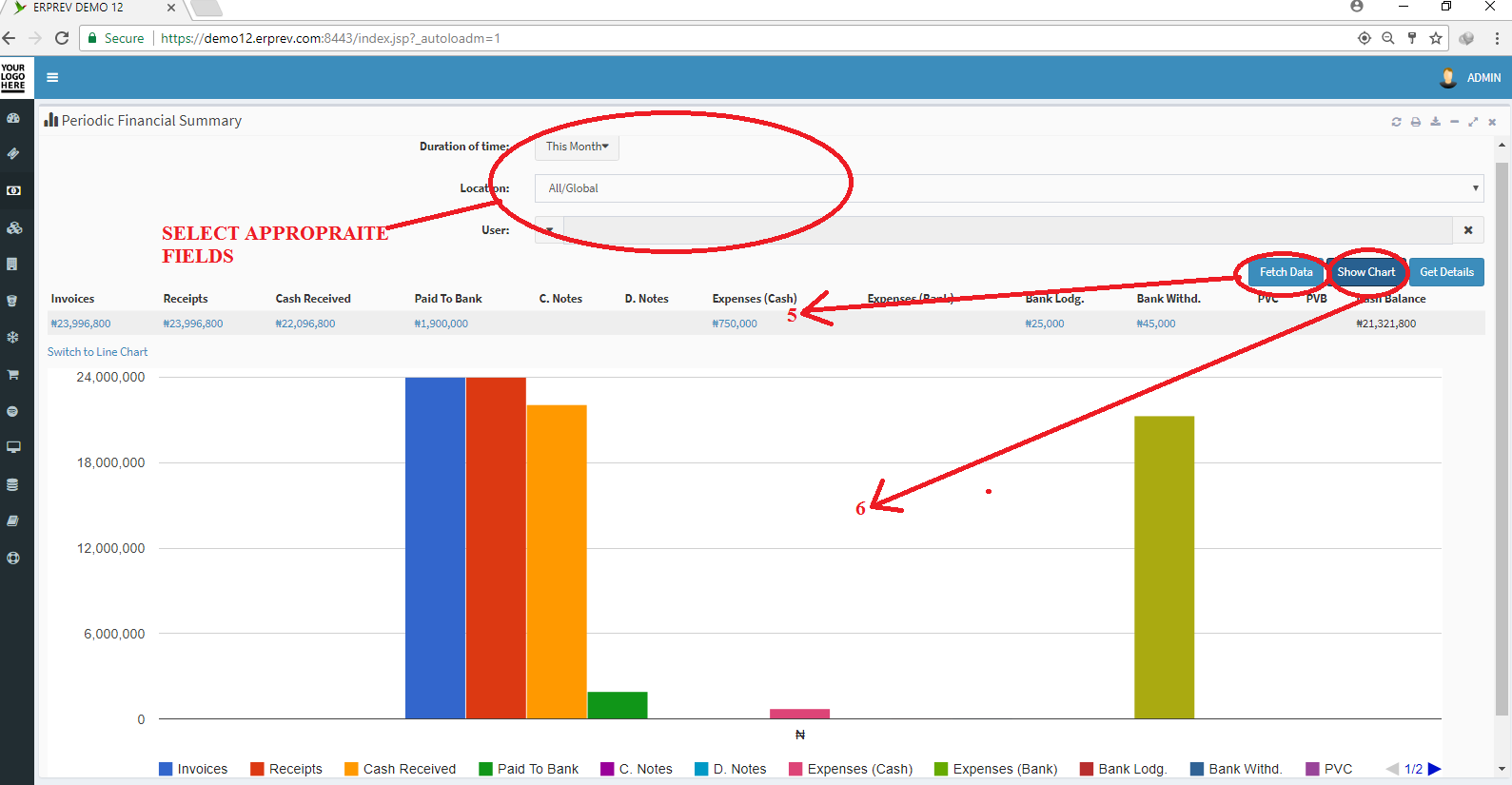Toggle the hamburger menu in header
Viewport: 1512px width, 785px height.
click(x=52, y=78)
